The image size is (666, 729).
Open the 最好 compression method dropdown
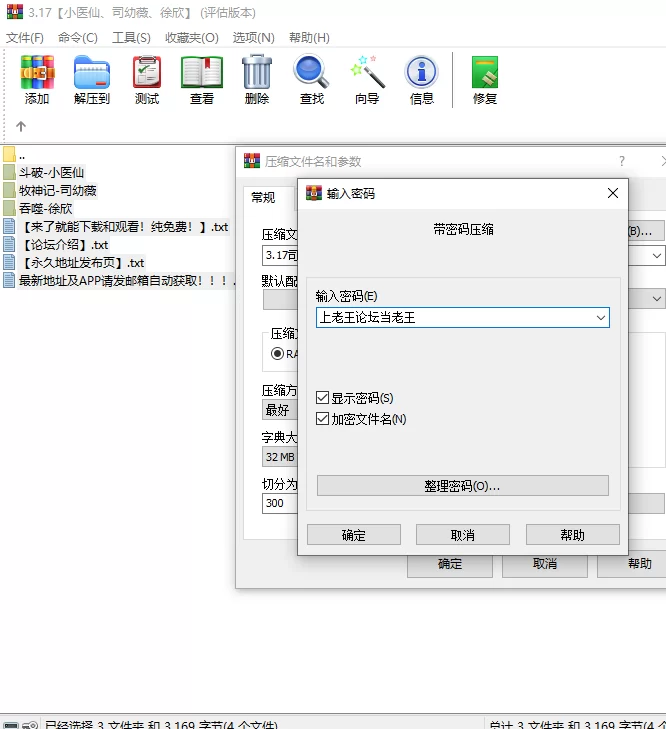coord(280,410)
